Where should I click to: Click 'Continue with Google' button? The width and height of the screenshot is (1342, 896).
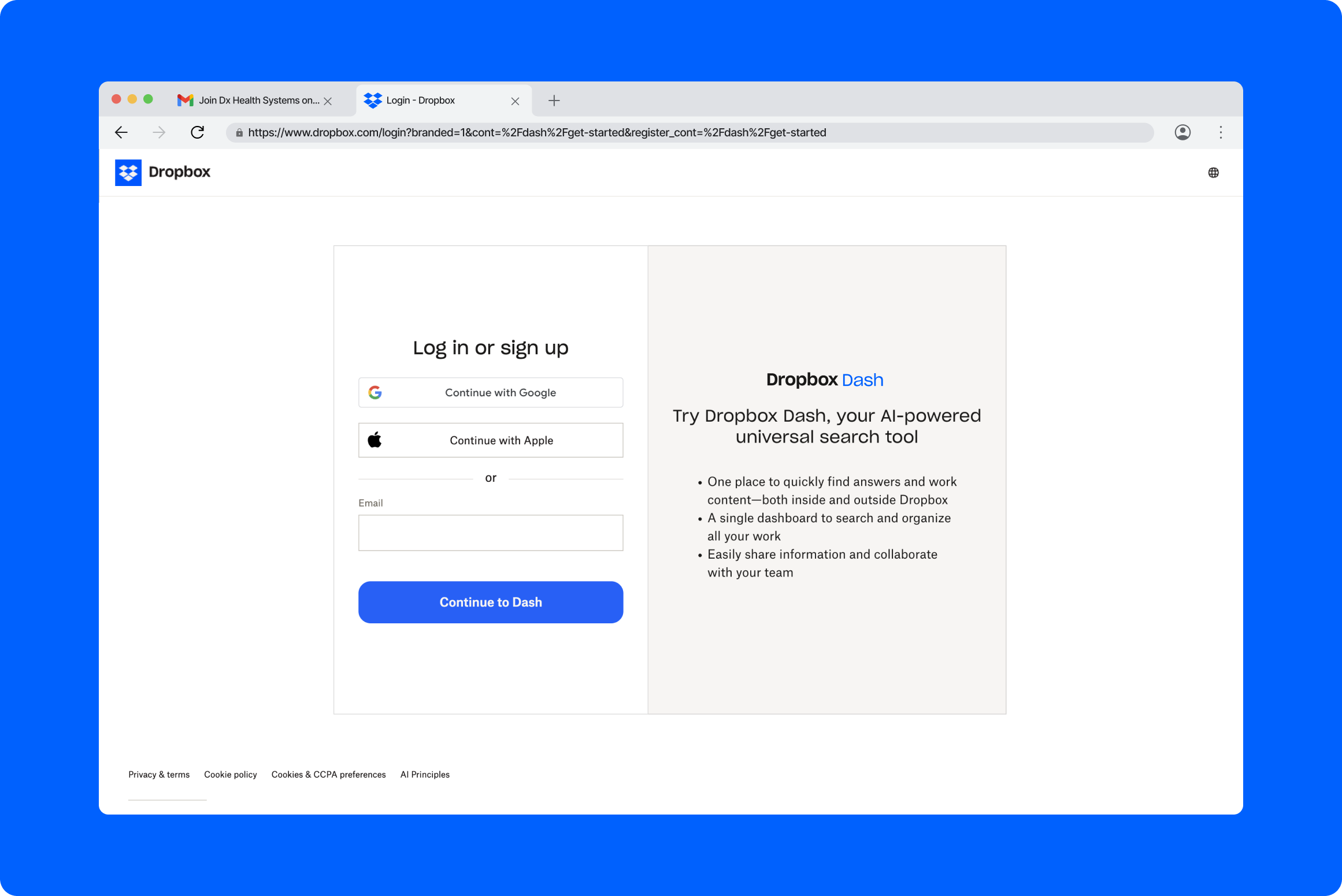point(491,392)
